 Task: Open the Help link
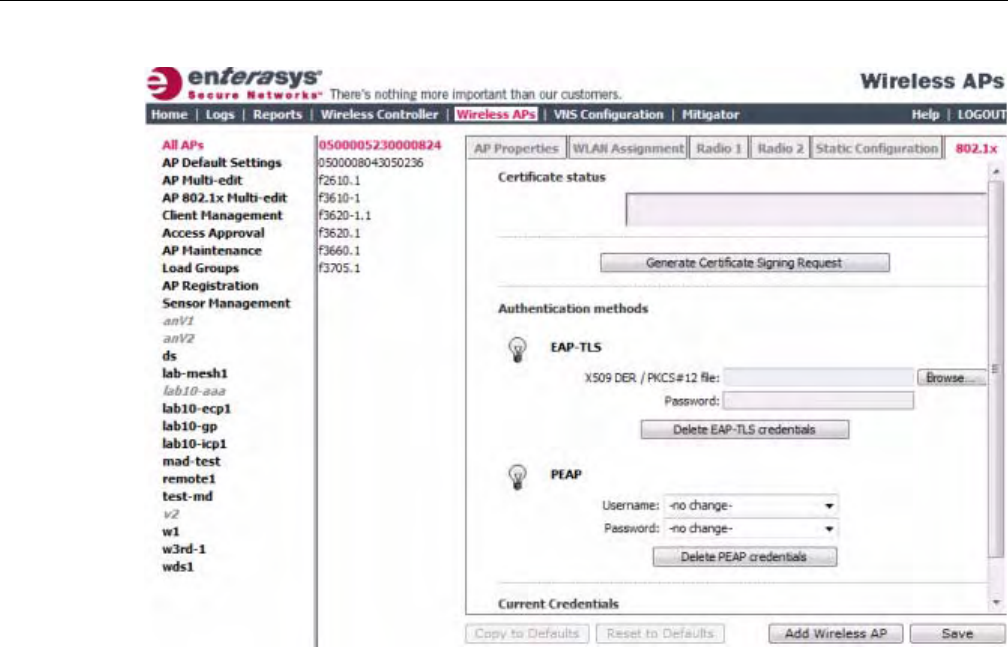coord(925,114)
